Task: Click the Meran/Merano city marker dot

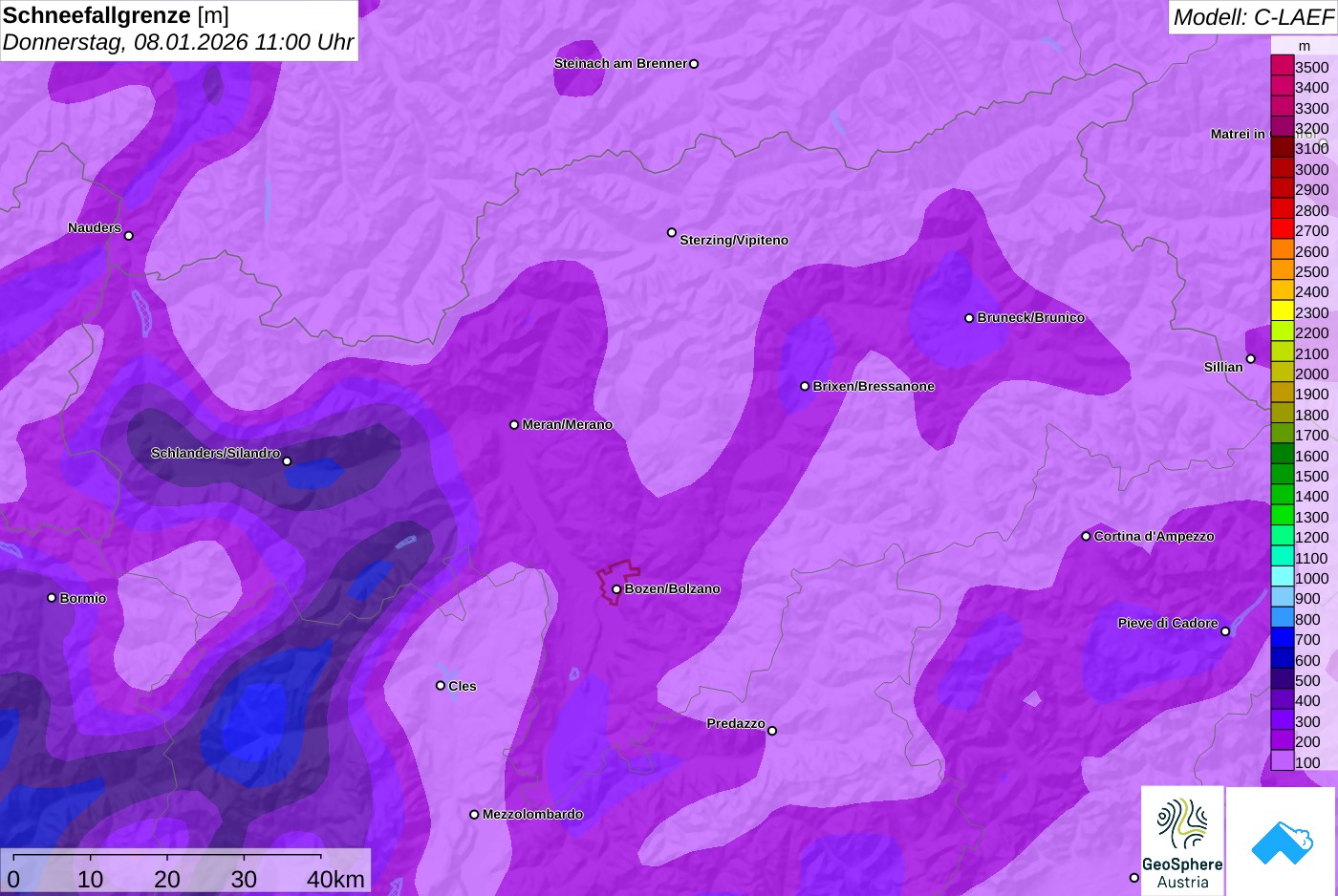Action: coord(514,424)
